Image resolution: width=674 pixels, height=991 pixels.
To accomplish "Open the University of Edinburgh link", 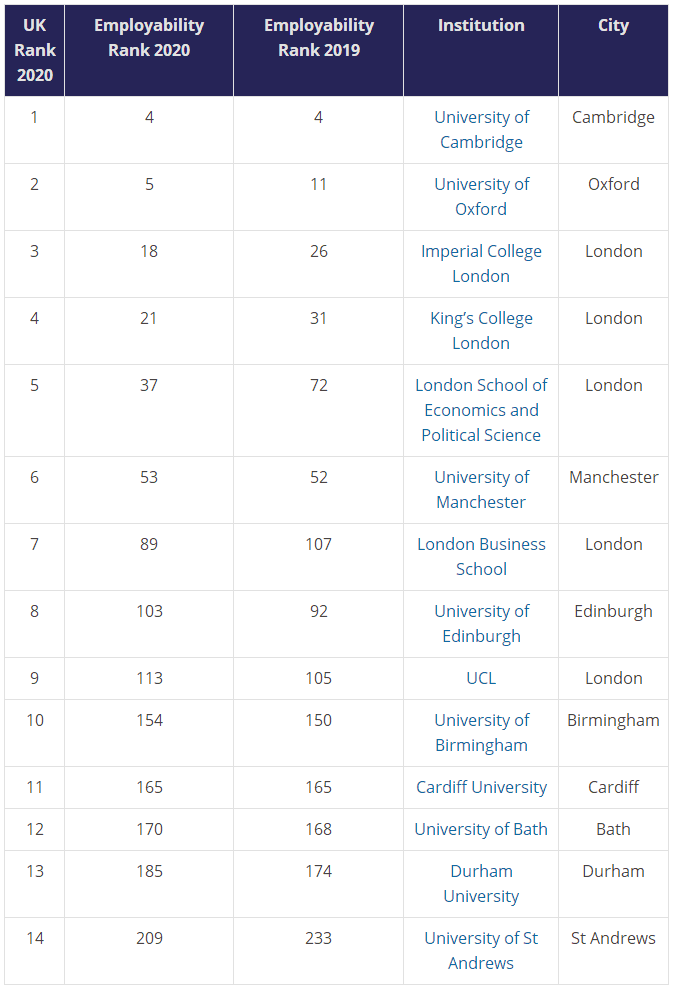I will [x=481, y=624].
